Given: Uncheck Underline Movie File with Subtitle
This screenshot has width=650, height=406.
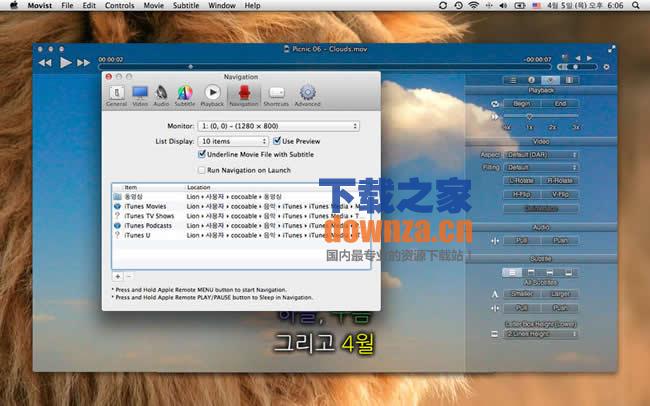Looking at the screenshot, I should [x=202, y=154].
